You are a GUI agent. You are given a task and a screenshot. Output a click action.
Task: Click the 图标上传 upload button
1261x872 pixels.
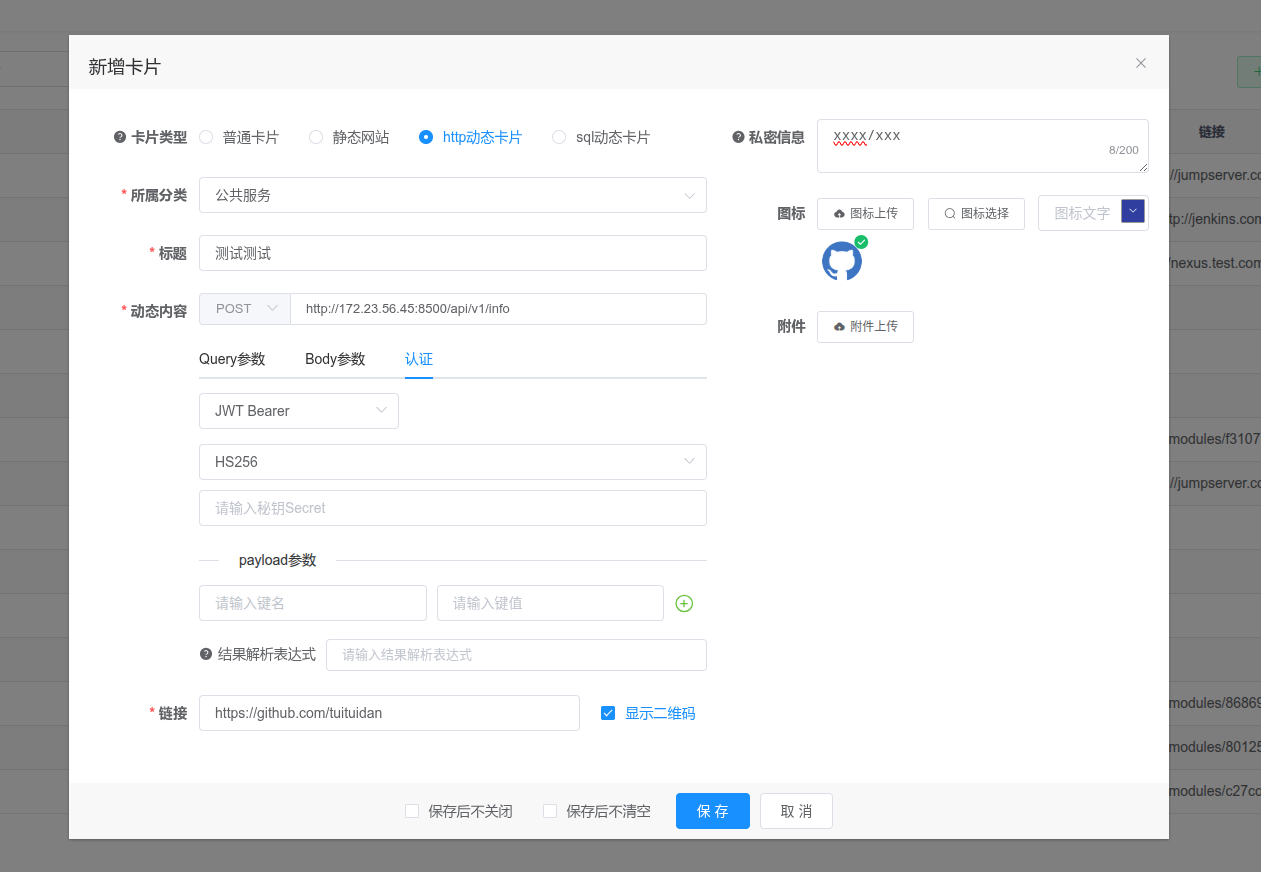pyautogui.click(x=865, y=213)
